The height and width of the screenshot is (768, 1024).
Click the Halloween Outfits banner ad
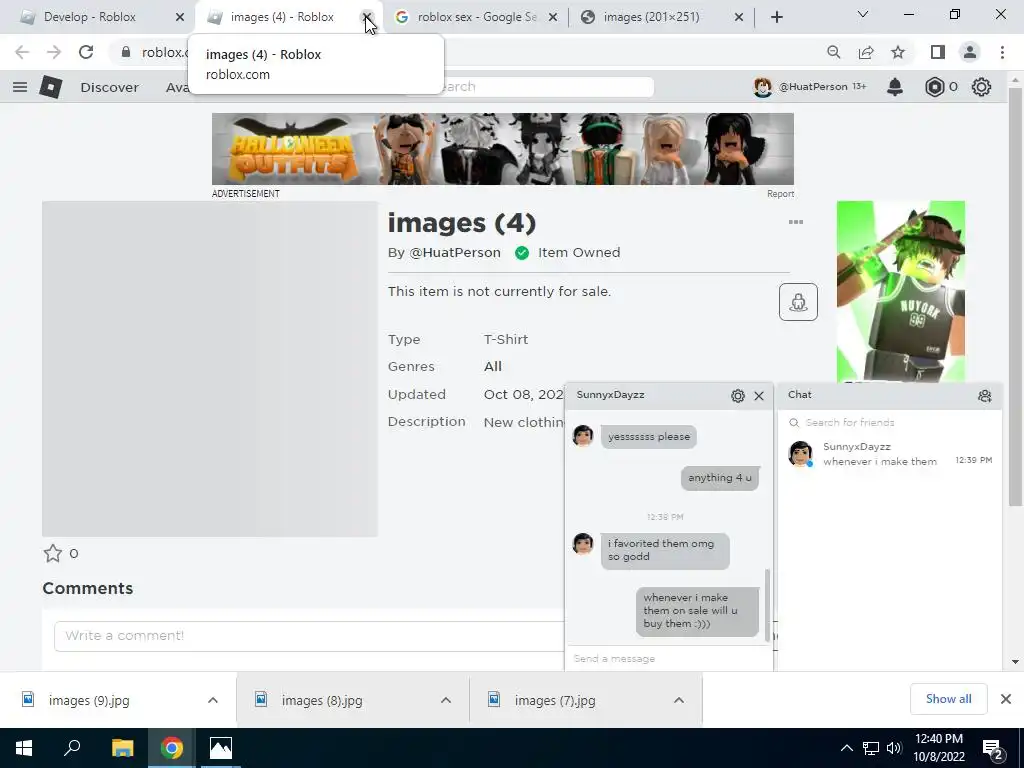[x=503, y=149]
